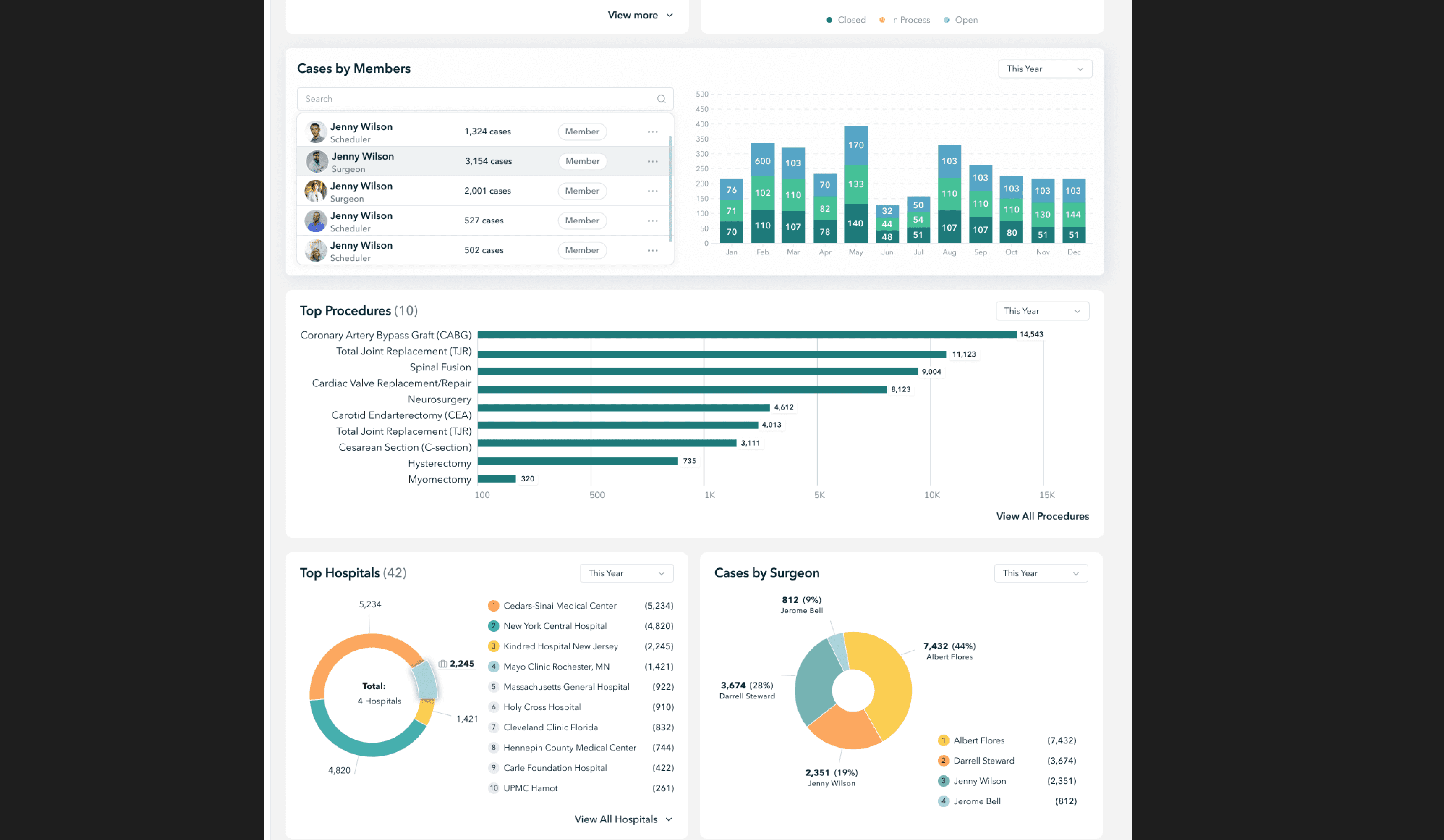
Task: Click Member badge for 2,001 cases row
Action: (x=582, y=191)
